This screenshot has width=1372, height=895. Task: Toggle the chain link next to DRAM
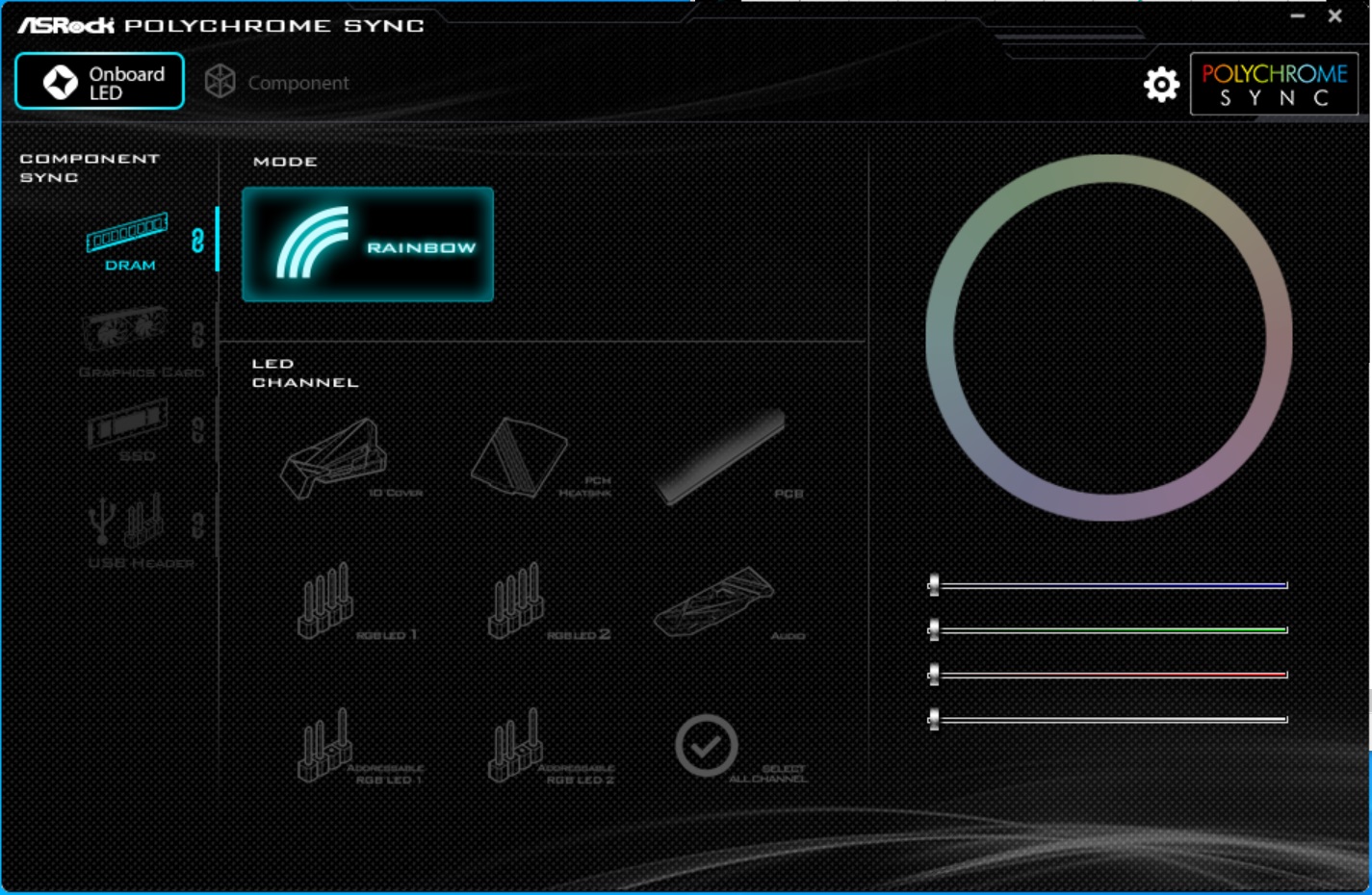click(197, 241)
